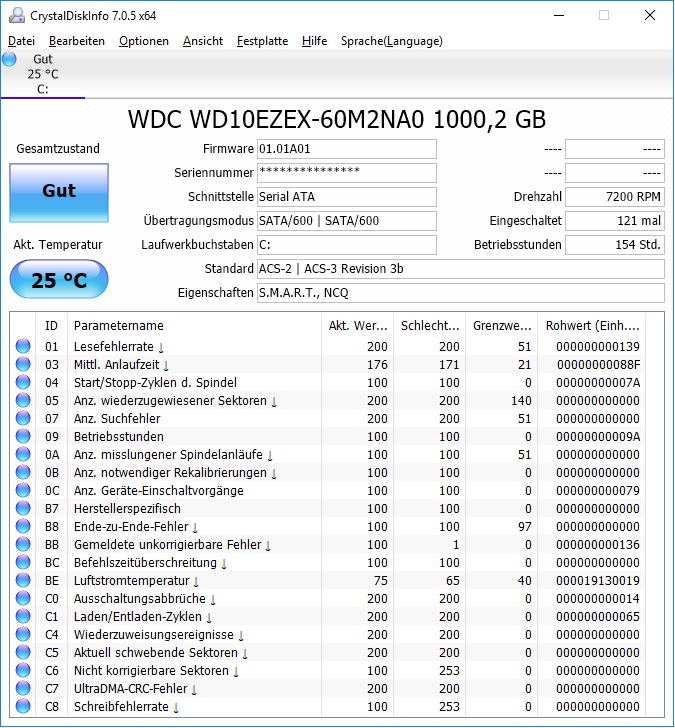Open the Optionen menu
The width and height of the screenshot is (675, 728).
(144, 41)
